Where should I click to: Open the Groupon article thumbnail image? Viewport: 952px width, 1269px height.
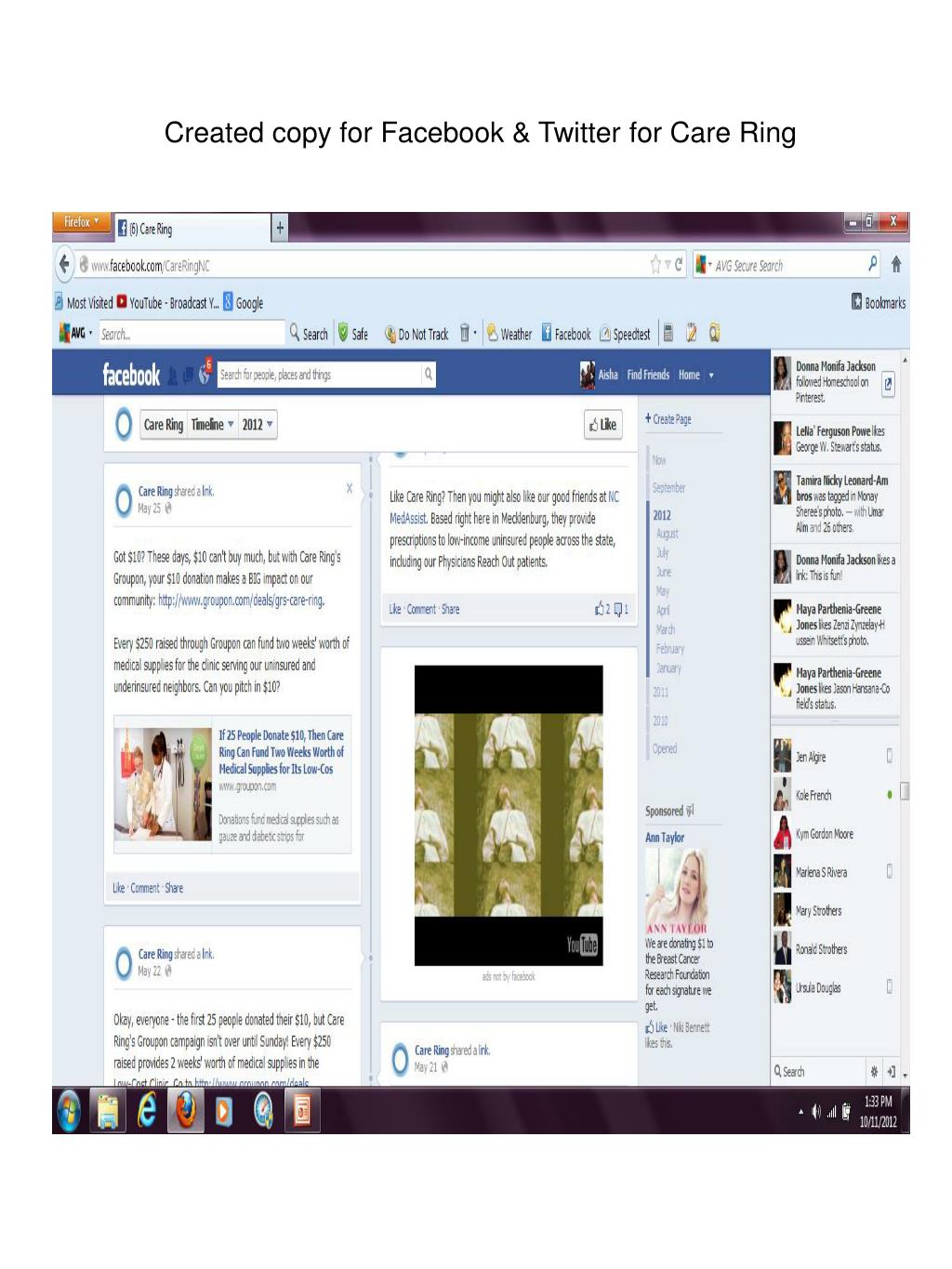click(x=163, y=785)
